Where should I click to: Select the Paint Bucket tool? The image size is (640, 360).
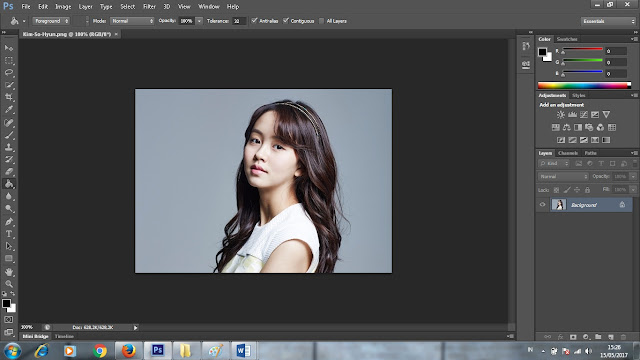9,184
